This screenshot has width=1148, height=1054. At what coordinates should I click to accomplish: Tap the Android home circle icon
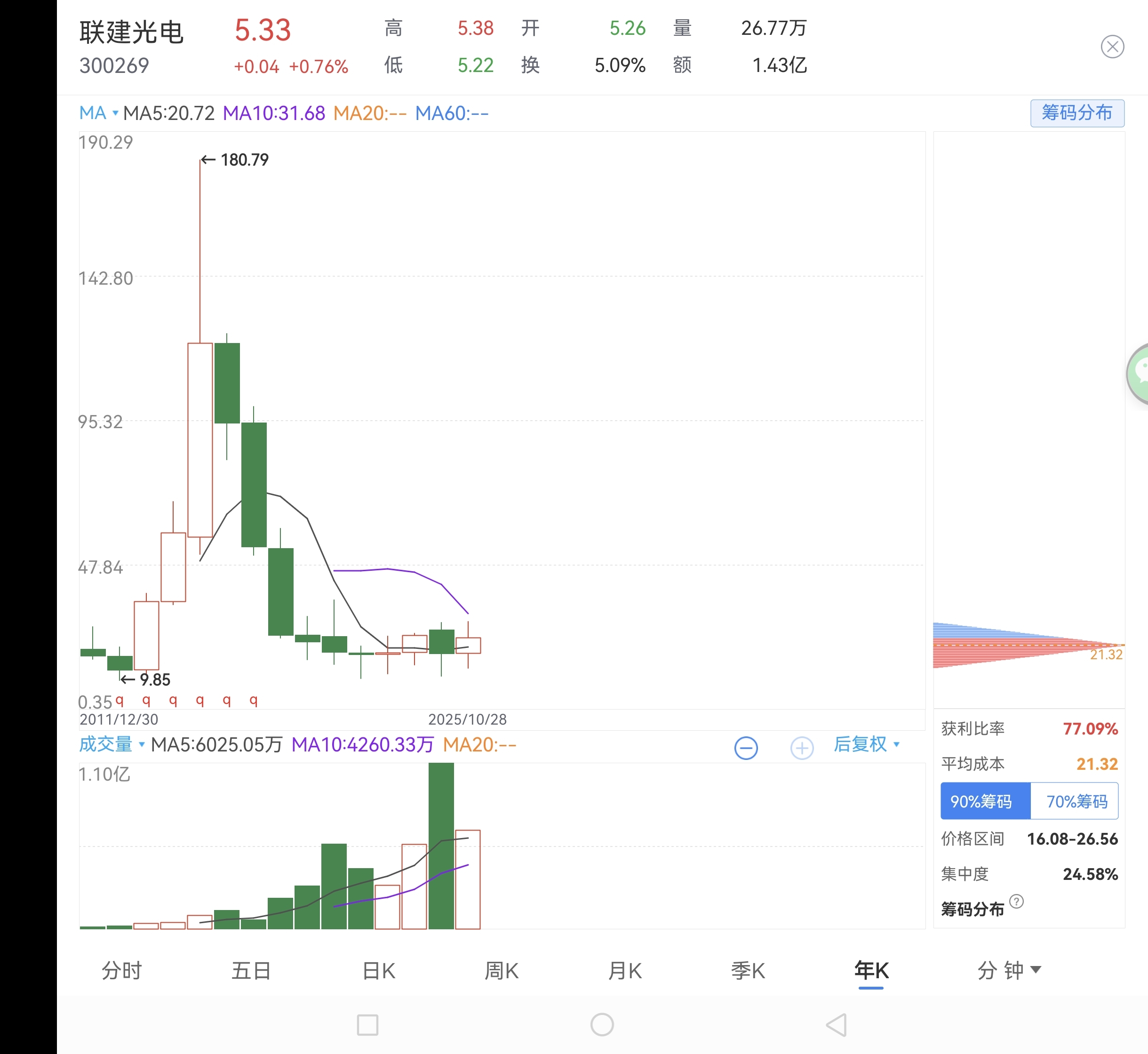(x=602, y=1025)
